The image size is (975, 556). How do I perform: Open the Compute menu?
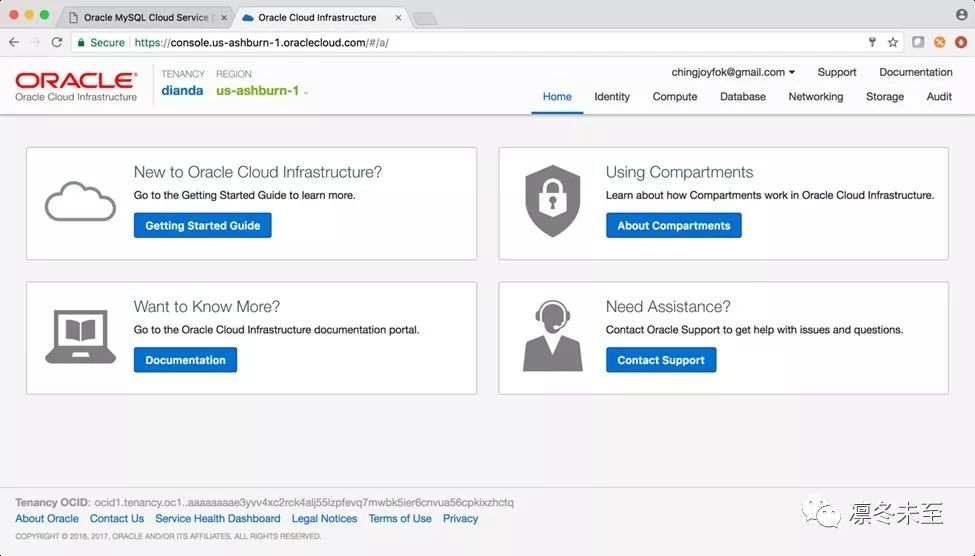pos(675,96)
